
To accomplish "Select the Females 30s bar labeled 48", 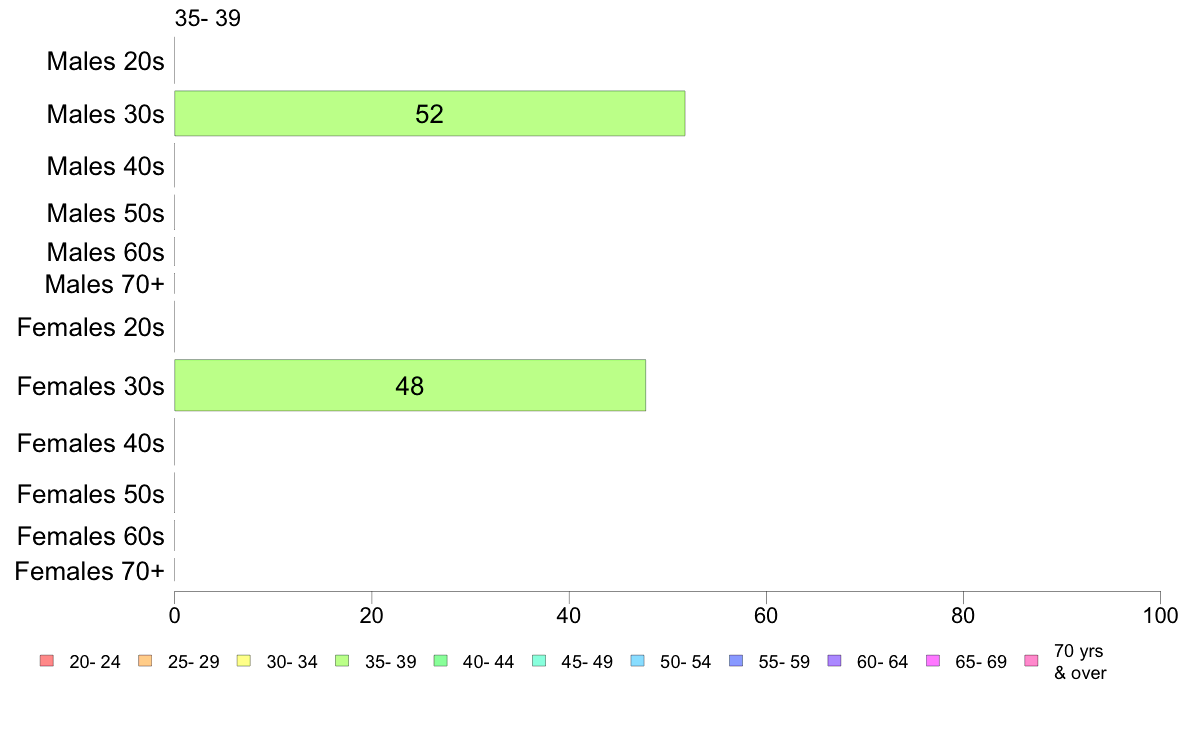I will point(410,385).
